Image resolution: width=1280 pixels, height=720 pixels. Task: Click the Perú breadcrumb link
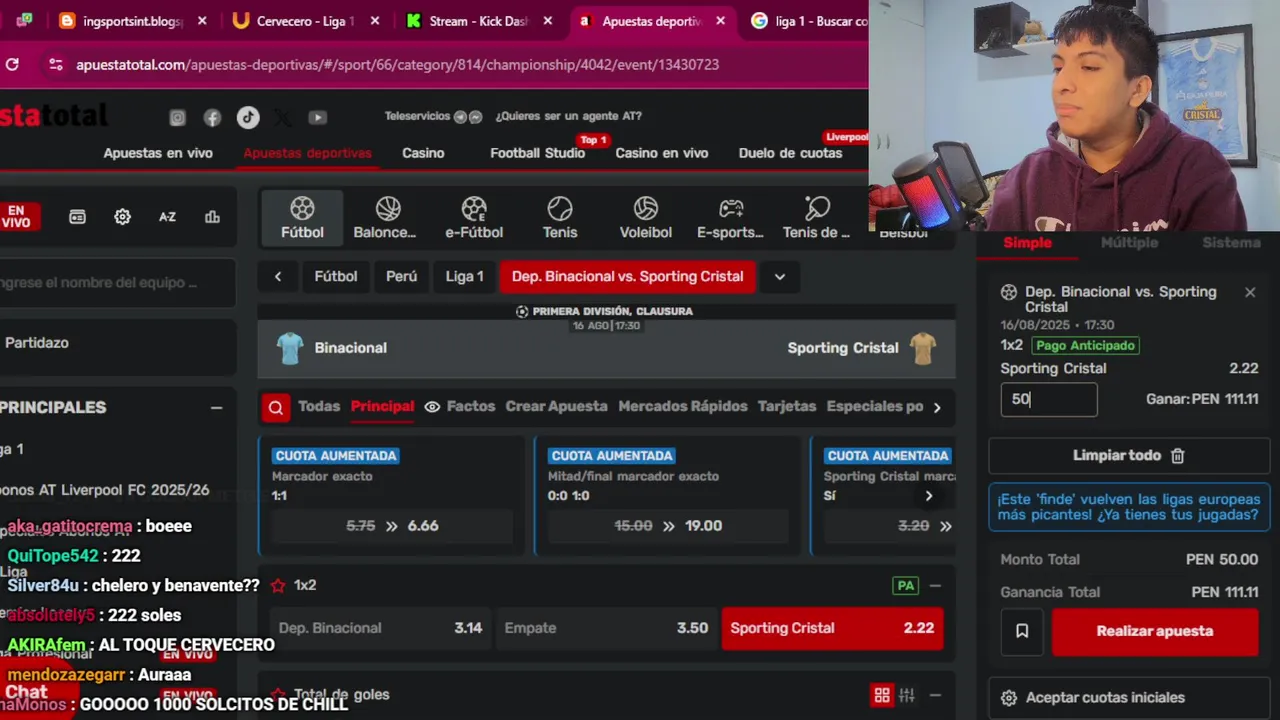click(x=401, y=277)
